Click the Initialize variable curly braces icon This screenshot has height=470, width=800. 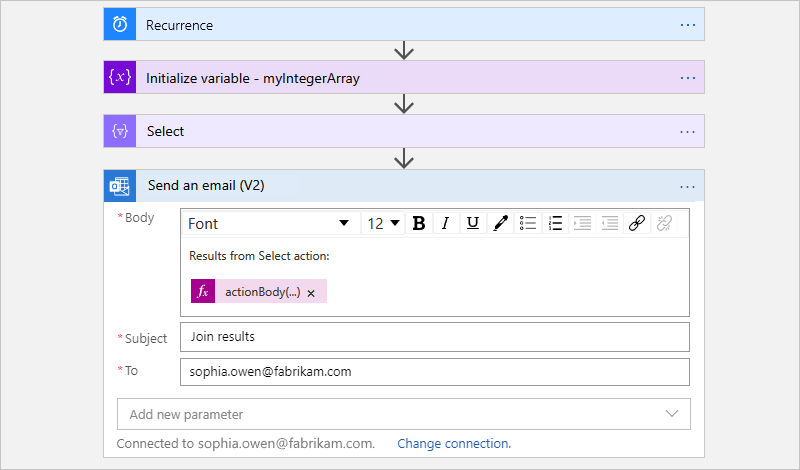click(x=120, y=77)
